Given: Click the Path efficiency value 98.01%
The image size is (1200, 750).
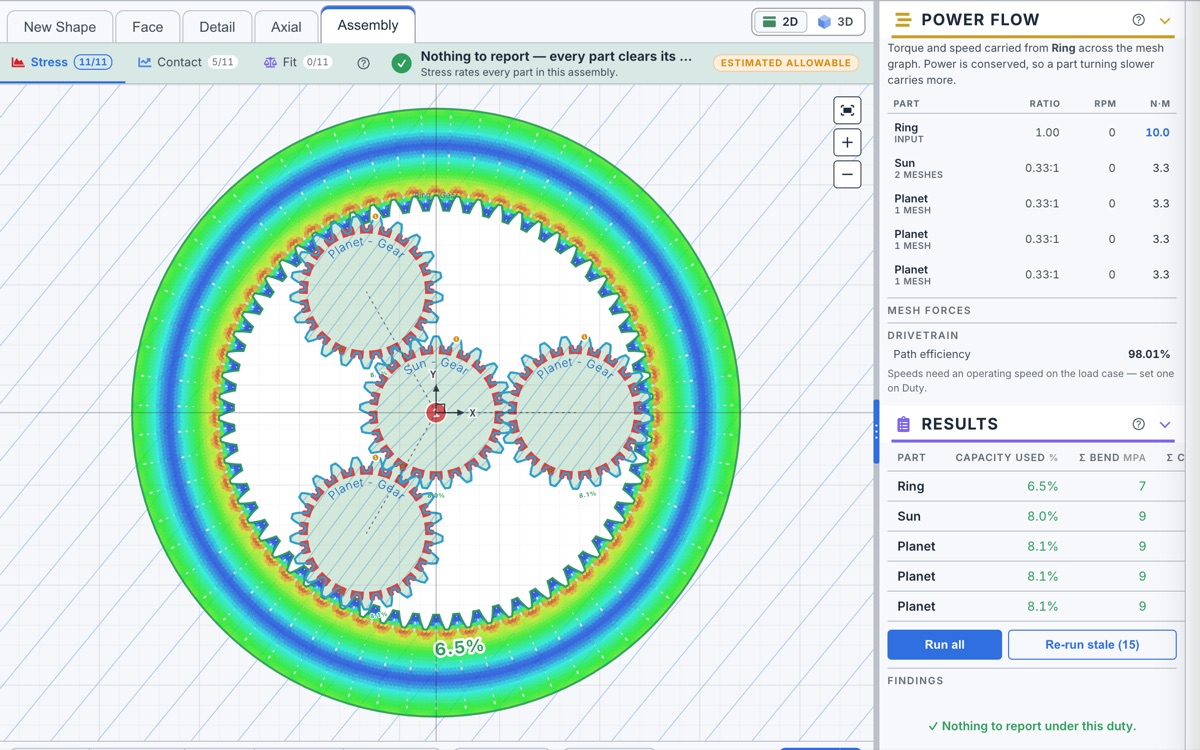Looking at the screenshot, I should (1149, 354).
